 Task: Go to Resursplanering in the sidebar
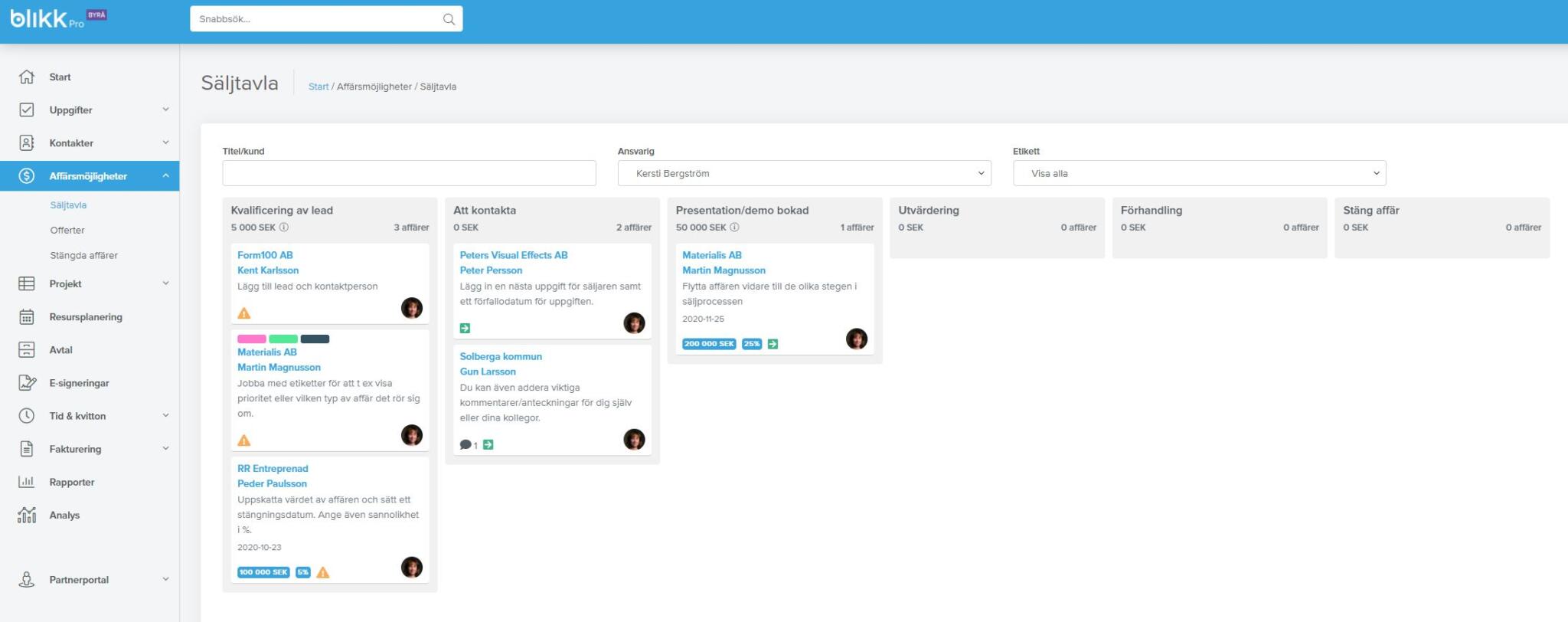pyautogui.click(x=86, y=317)
